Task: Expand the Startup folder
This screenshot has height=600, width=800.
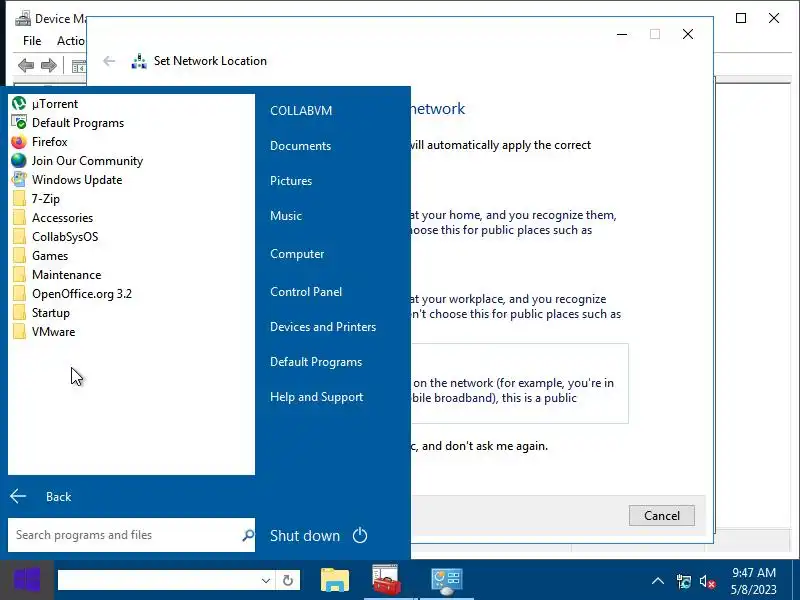Action: click(40, 313)
